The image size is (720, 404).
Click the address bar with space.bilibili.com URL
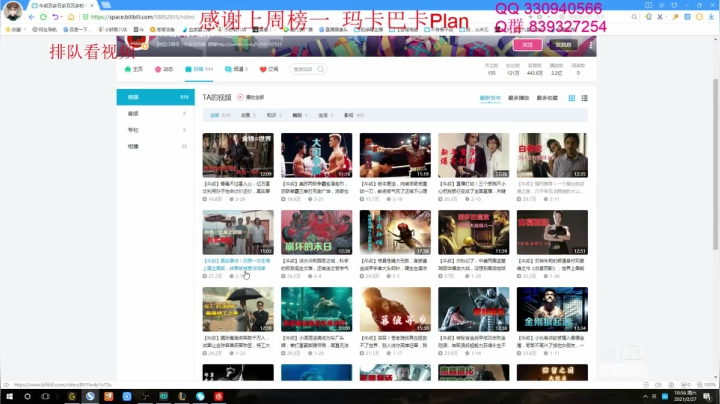(142, 17)
